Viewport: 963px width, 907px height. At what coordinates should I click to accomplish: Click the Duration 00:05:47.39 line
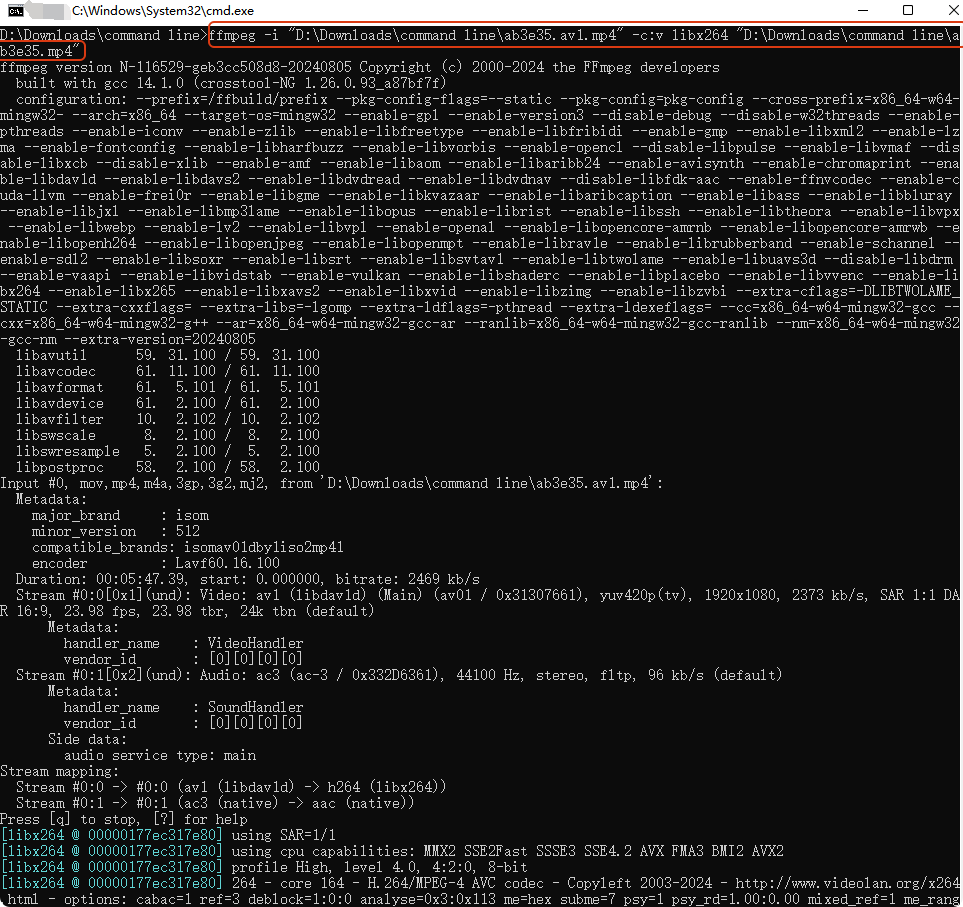(247, 579)
